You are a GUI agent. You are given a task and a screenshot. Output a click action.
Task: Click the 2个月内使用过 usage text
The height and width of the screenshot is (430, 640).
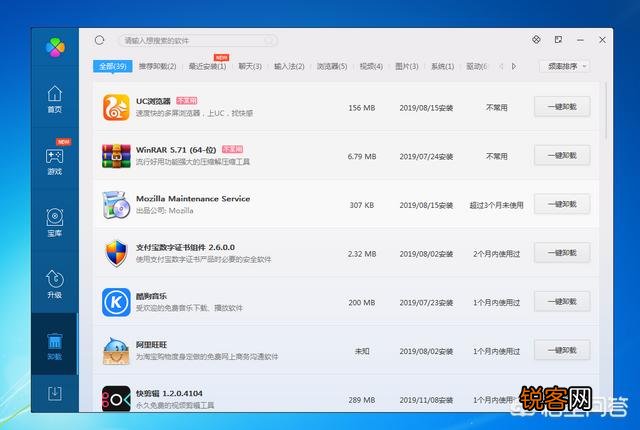[x=496, y=254]
